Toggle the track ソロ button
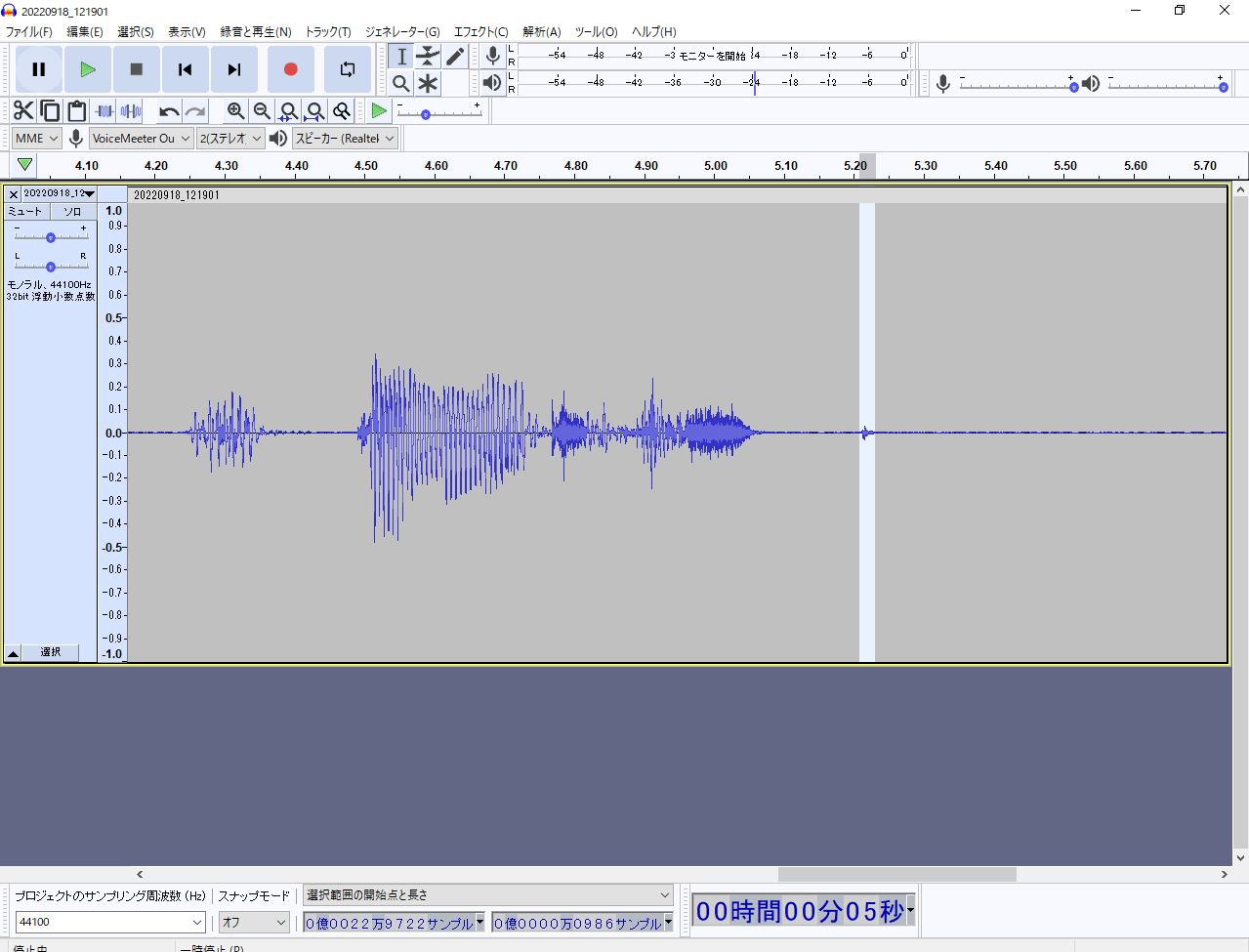 (73, 212)
